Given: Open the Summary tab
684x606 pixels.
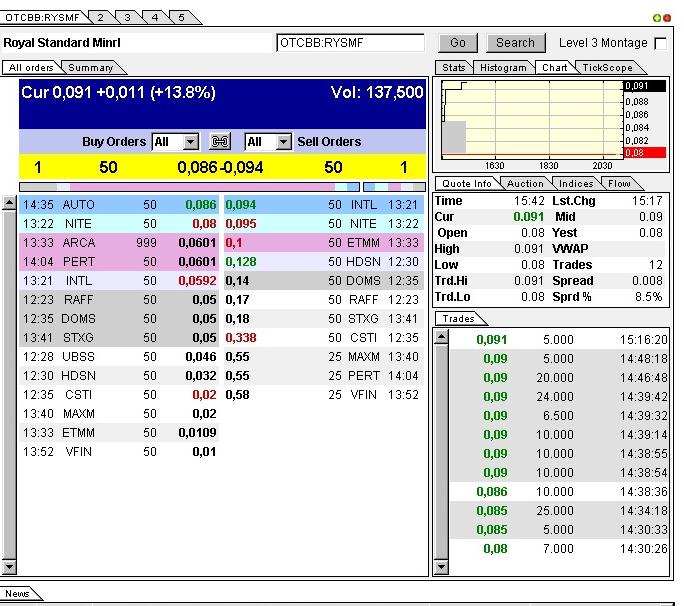Looking at the screenshot, I should [x=91, y=68].
